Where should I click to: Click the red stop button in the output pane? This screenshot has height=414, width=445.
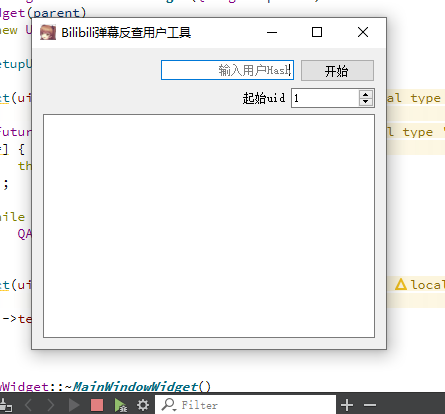(x=97, y=405)
